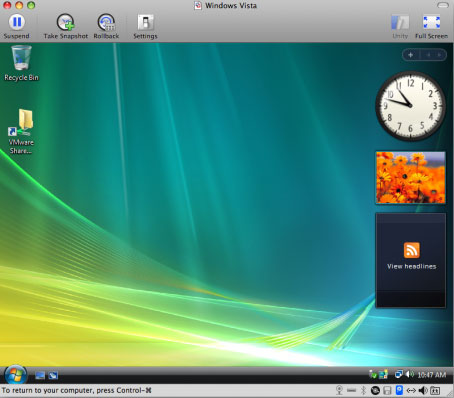
Task: Click the Rollback toolbar icon
Action: point(106,22)
